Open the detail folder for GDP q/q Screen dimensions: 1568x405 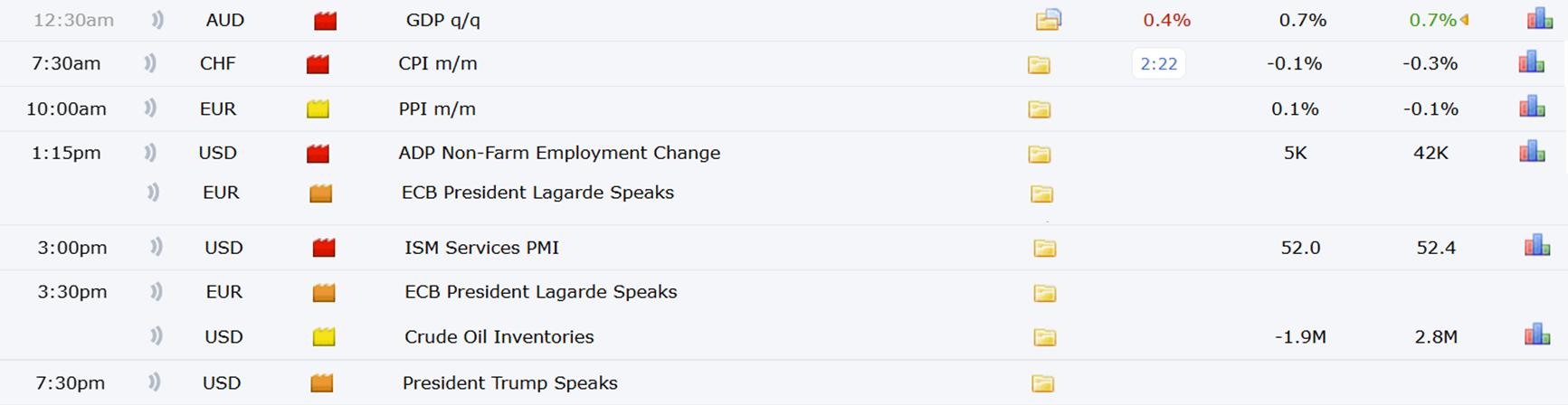(x=1048, y=19)
